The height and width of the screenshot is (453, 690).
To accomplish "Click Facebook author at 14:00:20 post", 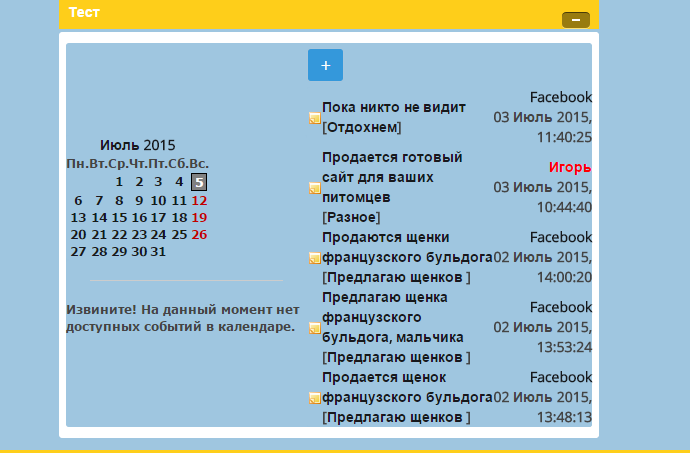I will (x=561, y=237).
